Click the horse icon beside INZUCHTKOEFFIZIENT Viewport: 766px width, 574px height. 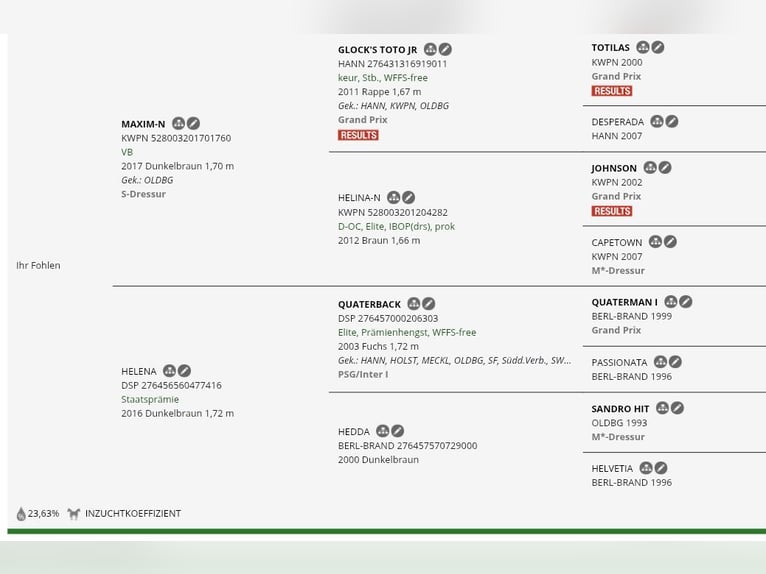(74, 513)
